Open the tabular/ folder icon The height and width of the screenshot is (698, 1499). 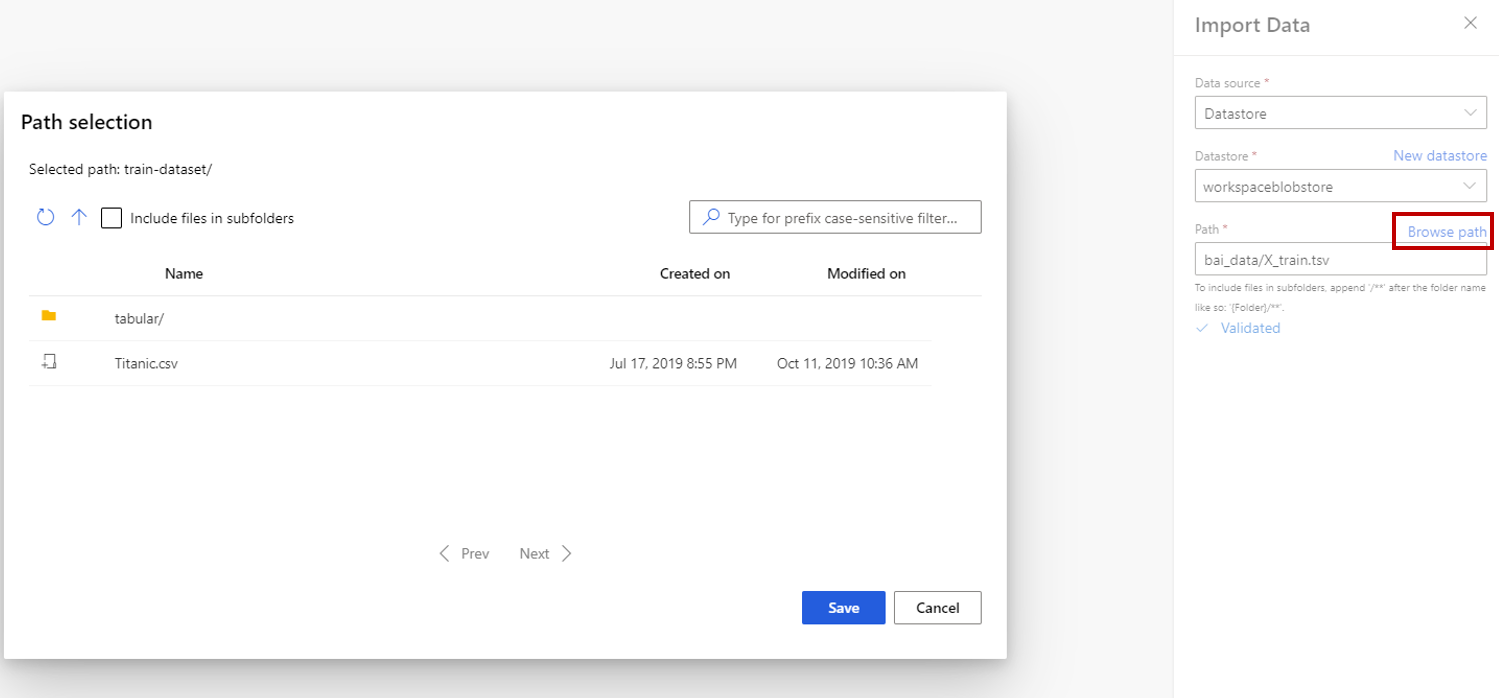click(x=49, y=318)
